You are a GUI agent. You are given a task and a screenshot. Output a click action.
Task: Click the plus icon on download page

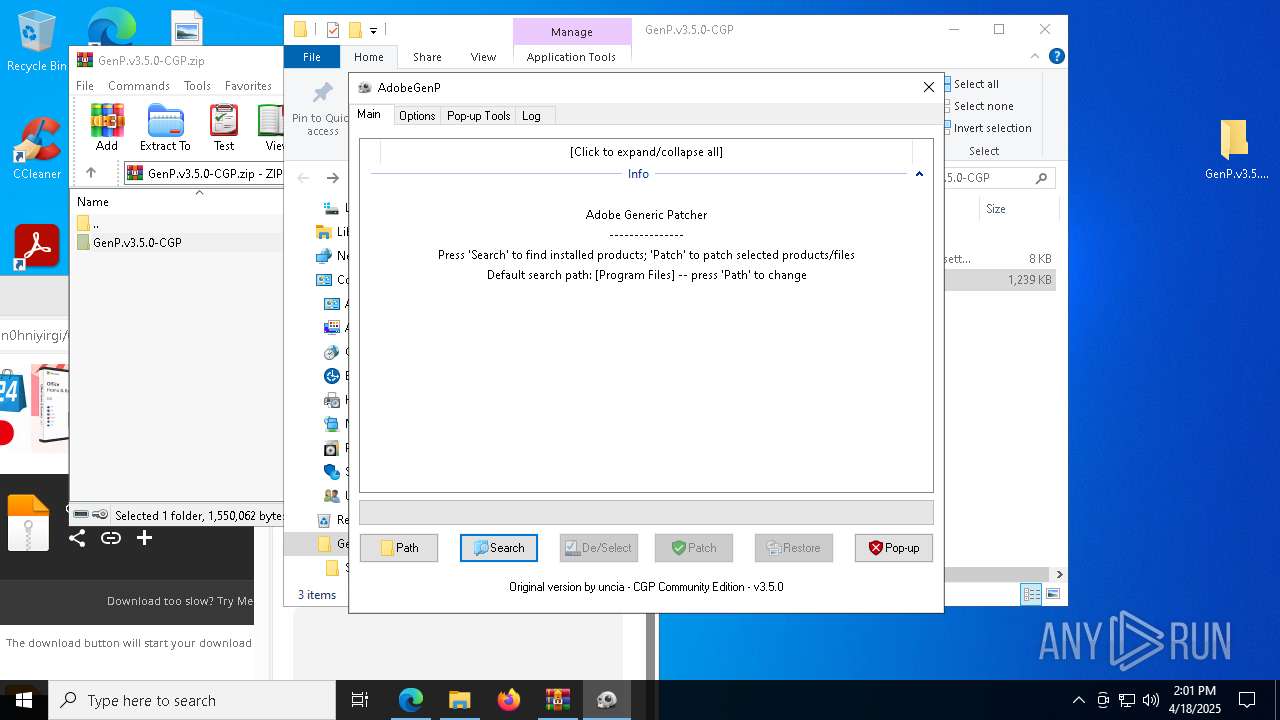[144, 538]
